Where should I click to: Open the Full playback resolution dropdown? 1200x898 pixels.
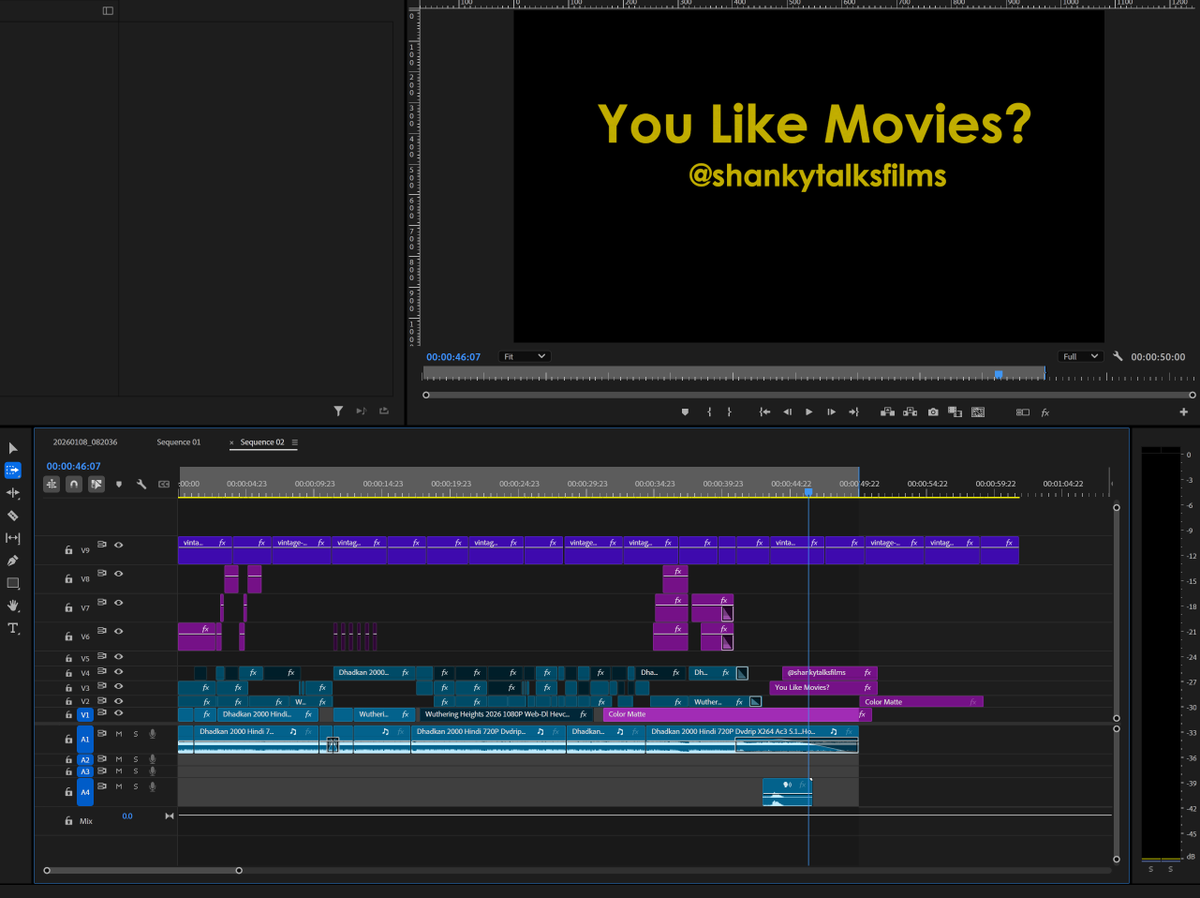point(1081,356)
